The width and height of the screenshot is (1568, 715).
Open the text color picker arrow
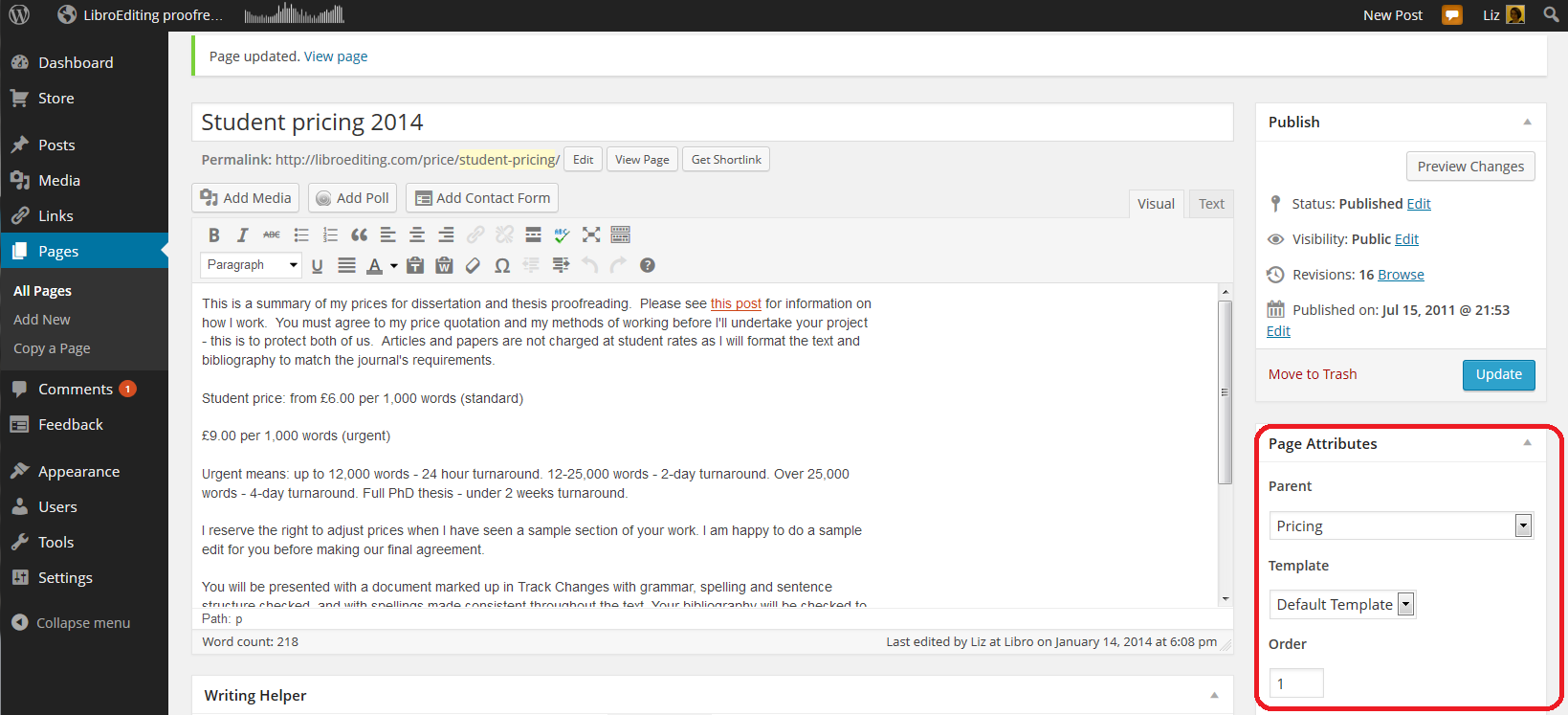coord(394,266)
